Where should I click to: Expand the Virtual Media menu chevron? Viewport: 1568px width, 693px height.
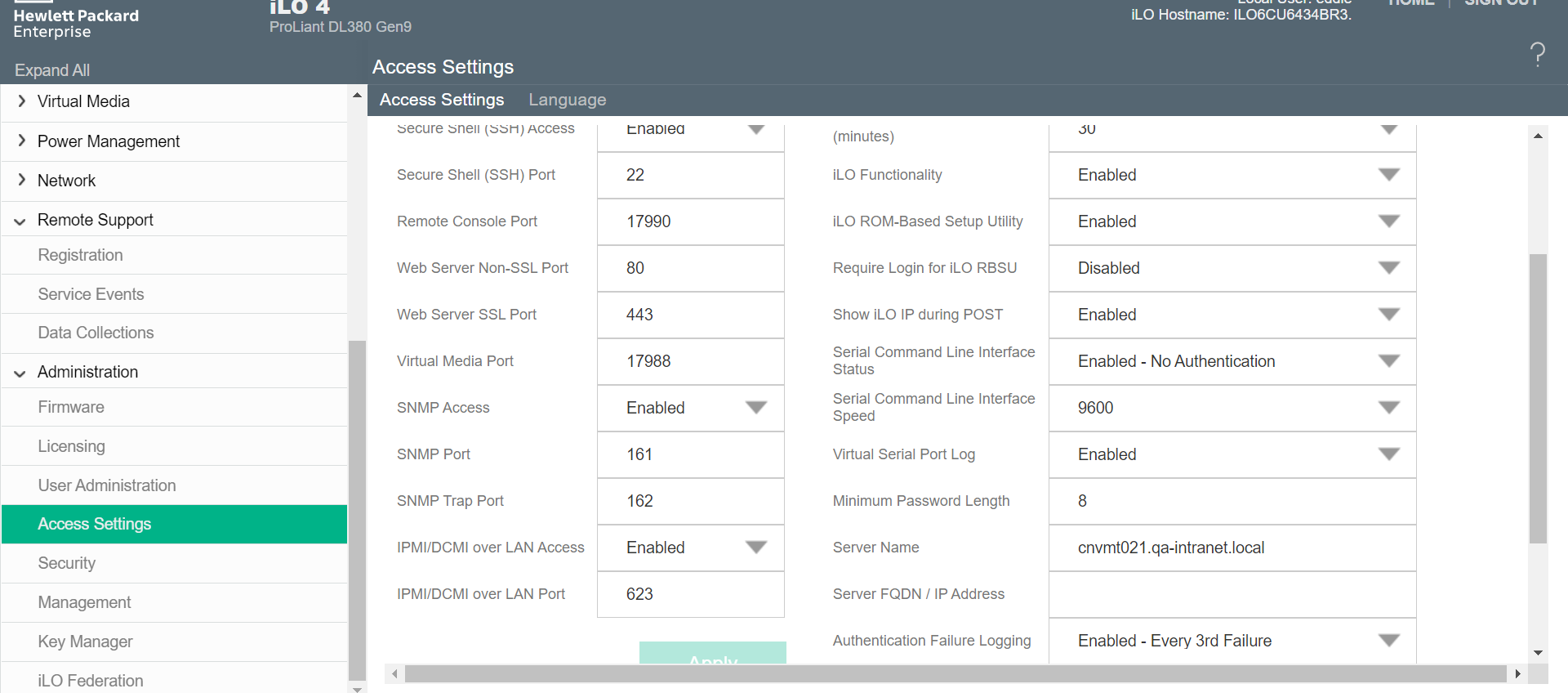(x=22, y=101)
